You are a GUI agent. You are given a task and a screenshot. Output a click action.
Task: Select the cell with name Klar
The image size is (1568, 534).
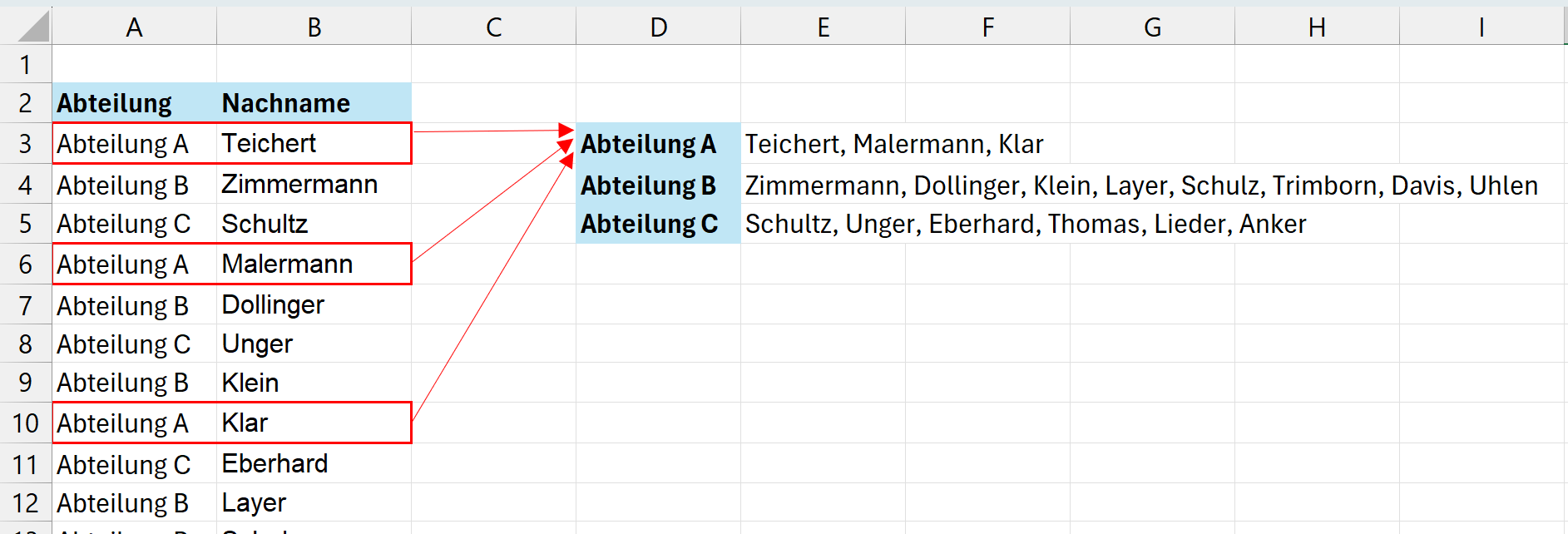tap(314, 423)
